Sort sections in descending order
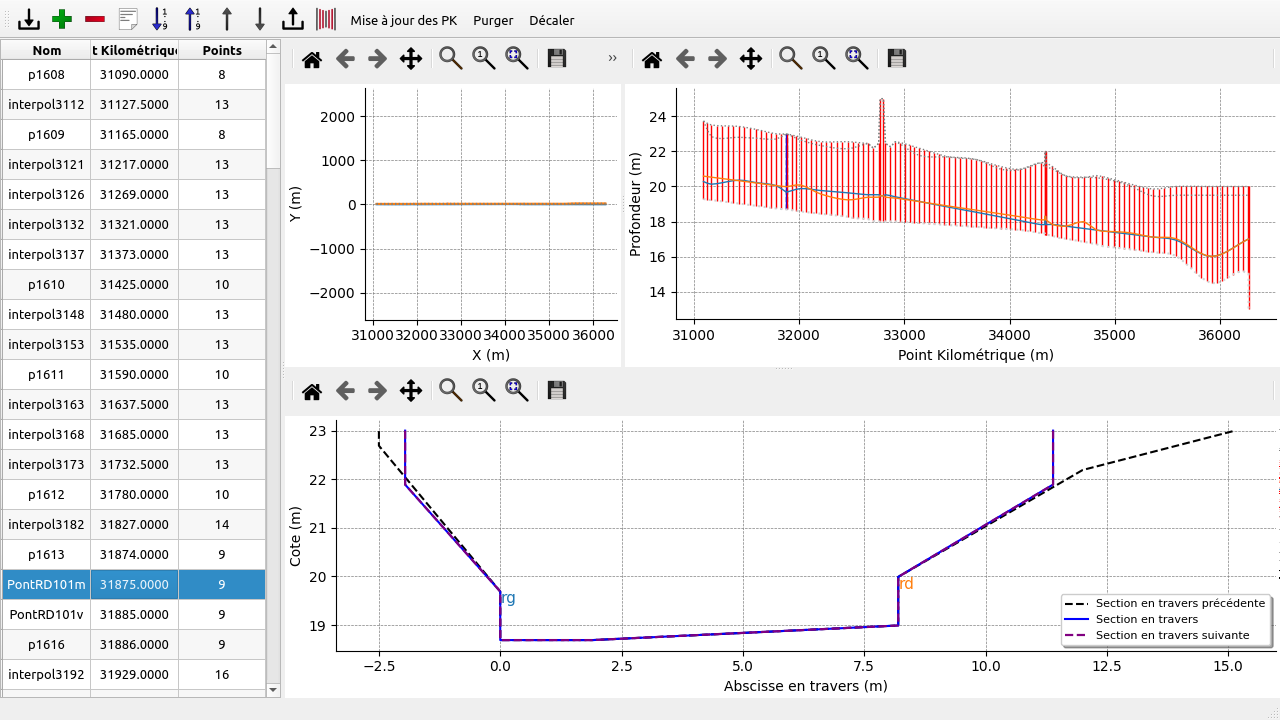The width and height of the screenshot is (1280, 720). coord(193,19)
